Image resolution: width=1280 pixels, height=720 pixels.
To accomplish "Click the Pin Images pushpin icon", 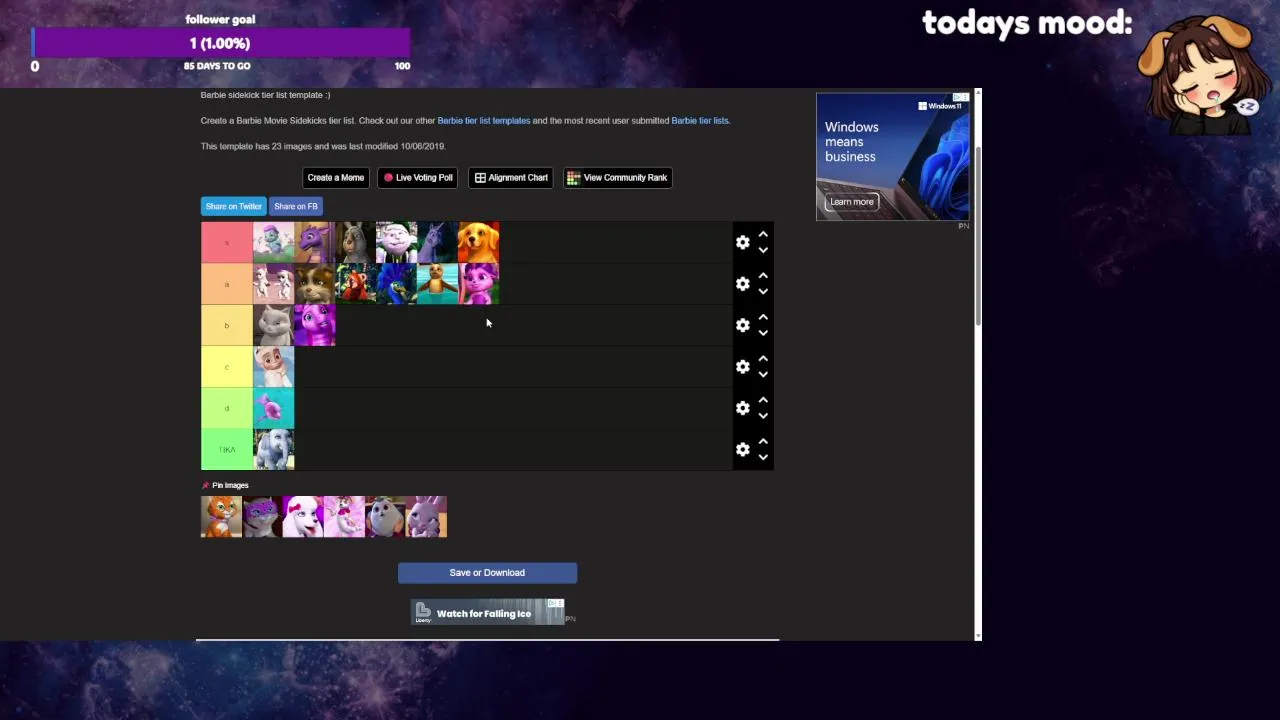I will coord(206,486).
